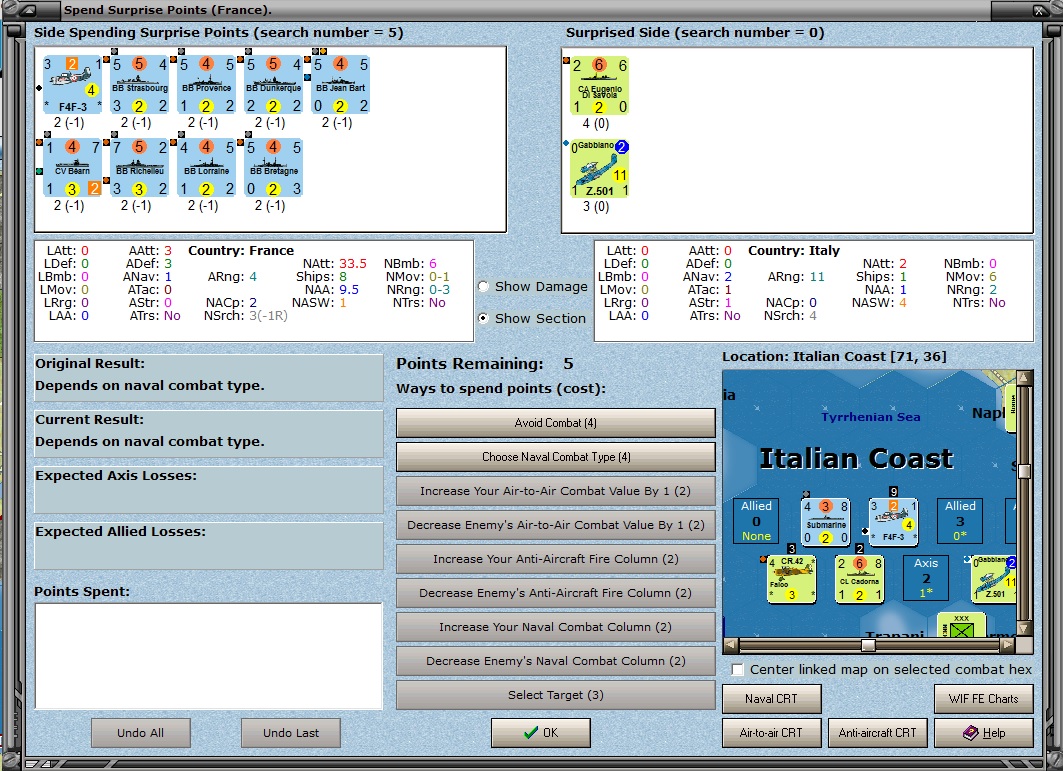The width and height of the screenshot is (1063, 771).
Task: Click the Points Spent list box
Action: click(x=209, y=656)
